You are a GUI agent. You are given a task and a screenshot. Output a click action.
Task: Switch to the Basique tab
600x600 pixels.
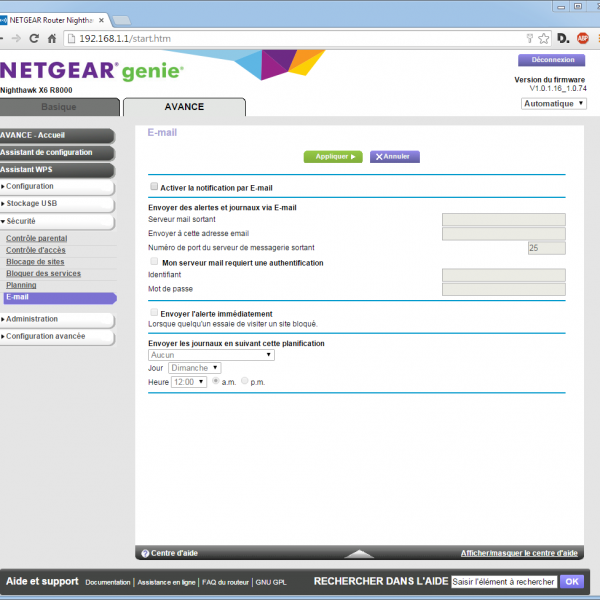tap(58, 107)
